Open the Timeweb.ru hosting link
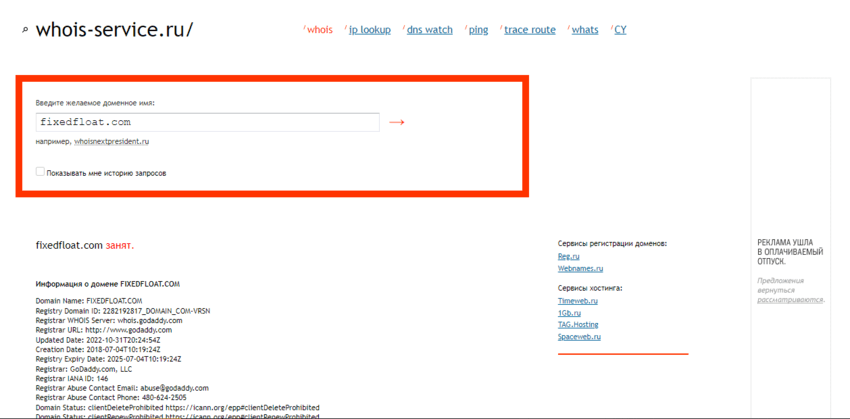The height and width of the screenshot is (419, 850). point(577,300)
